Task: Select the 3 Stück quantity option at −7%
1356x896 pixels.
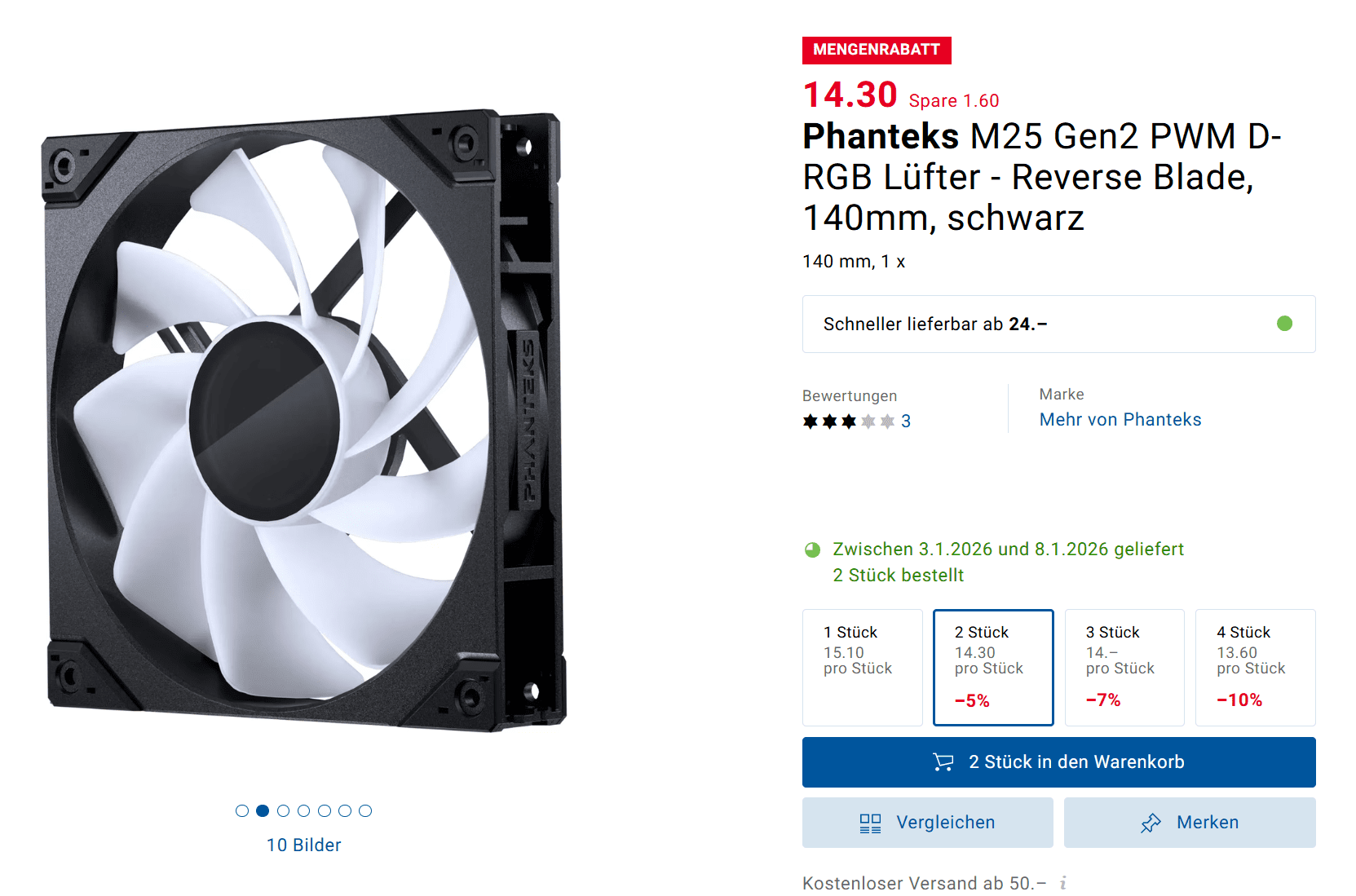Action: [x=1124, y=668]
